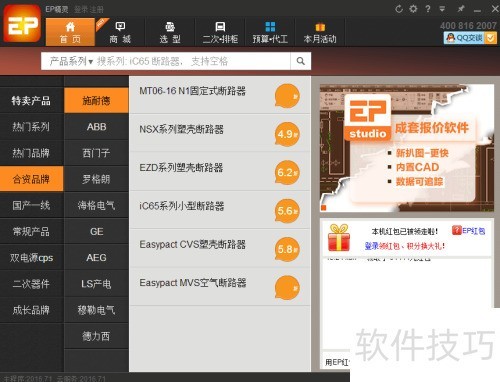Choose the GE brand

pyautogui.click(x=96, y=231)
